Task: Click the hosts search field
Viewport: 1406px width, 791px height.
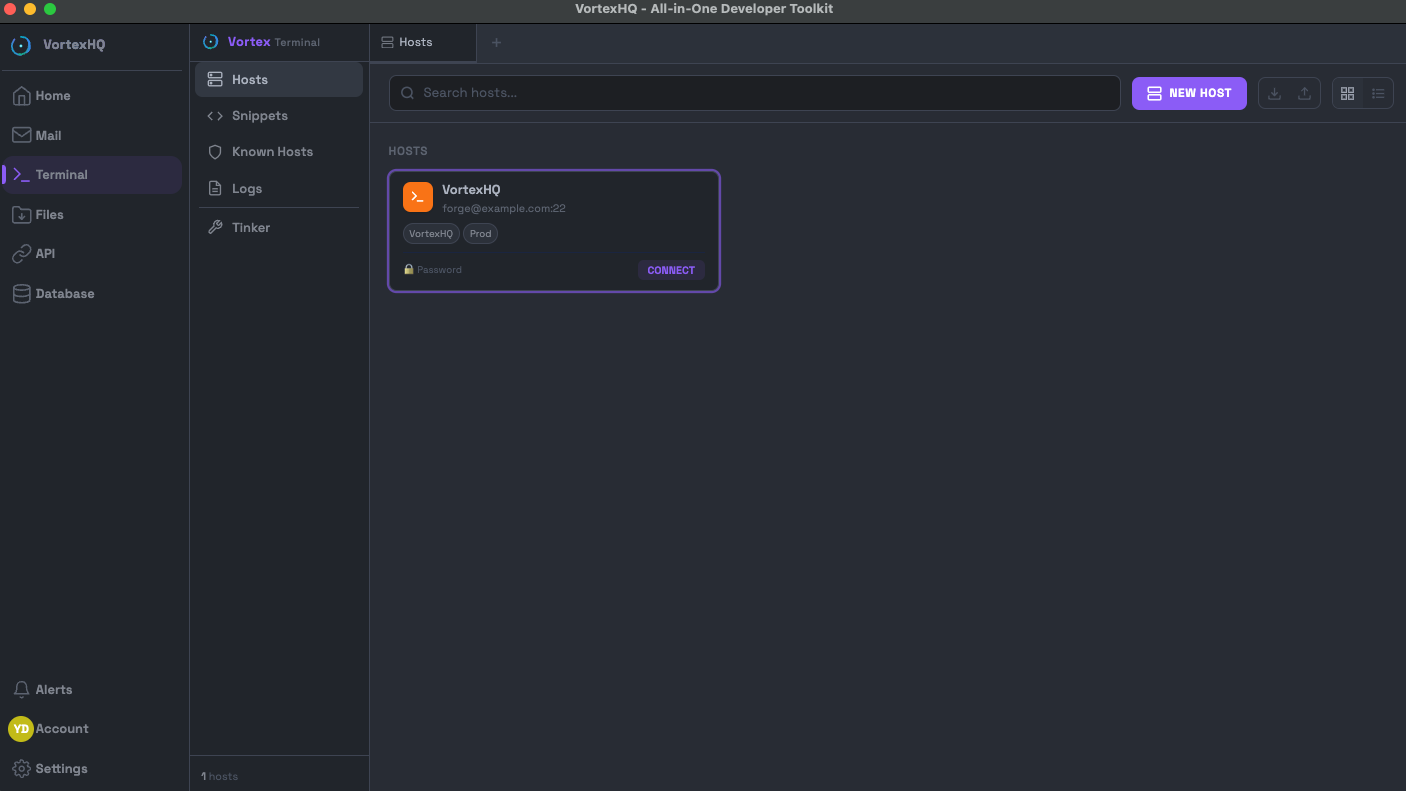Action: [754, 92]
